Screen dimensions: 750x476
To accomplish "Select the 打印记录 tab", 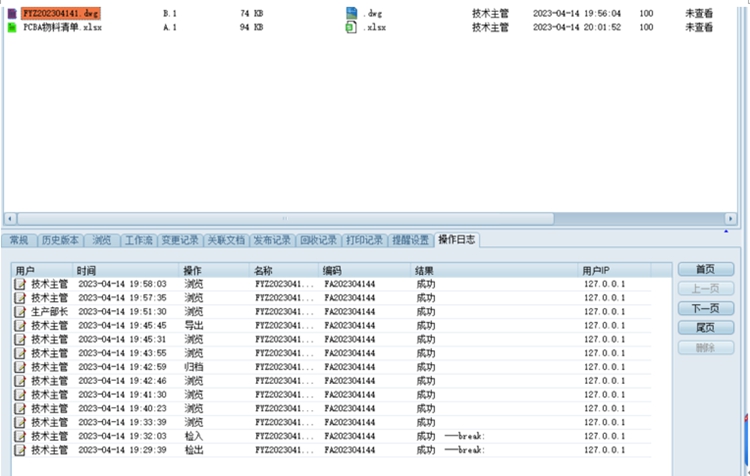I will click(x=364, y=240).
